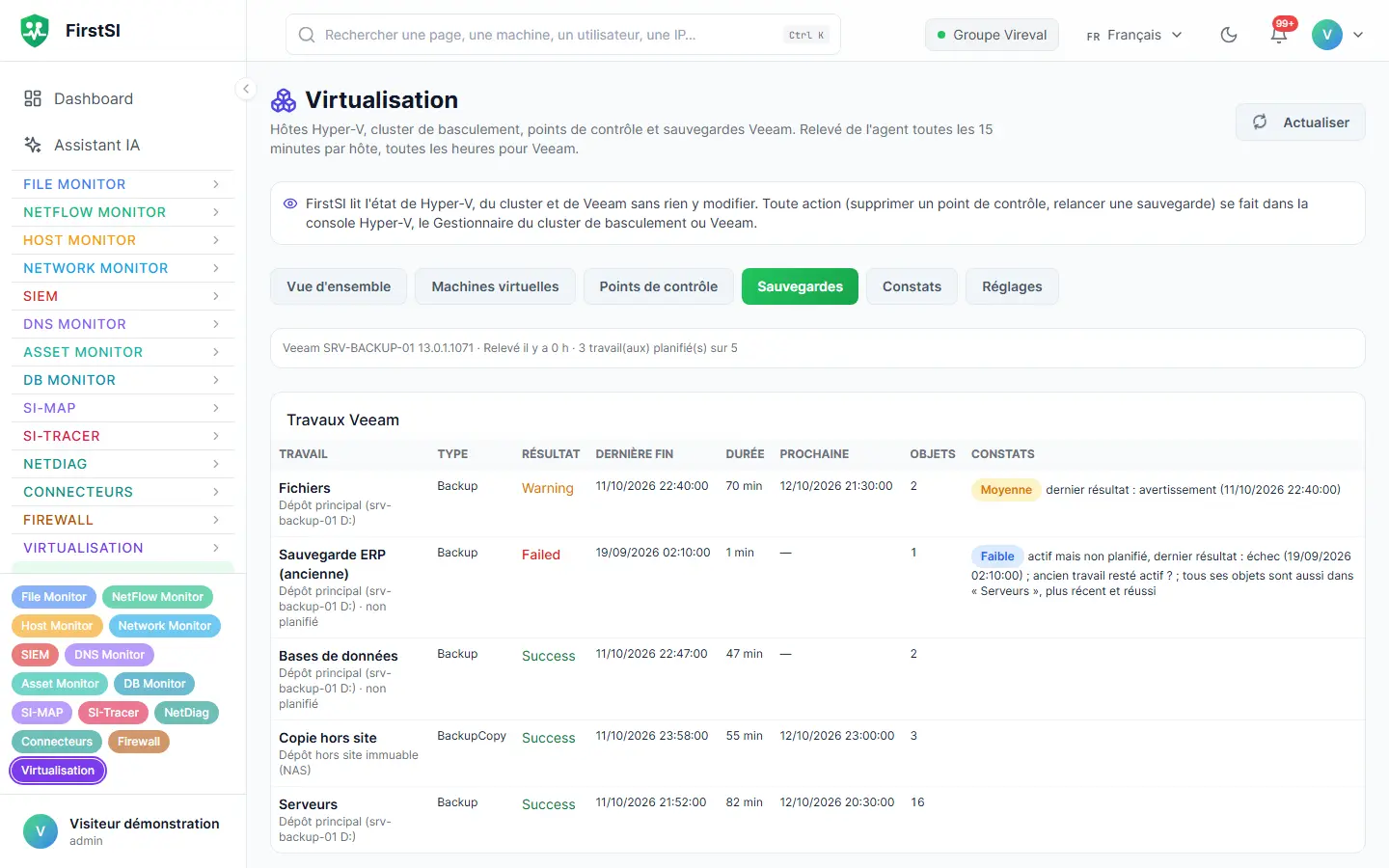Open the Constats tab

tap(912, 286)
